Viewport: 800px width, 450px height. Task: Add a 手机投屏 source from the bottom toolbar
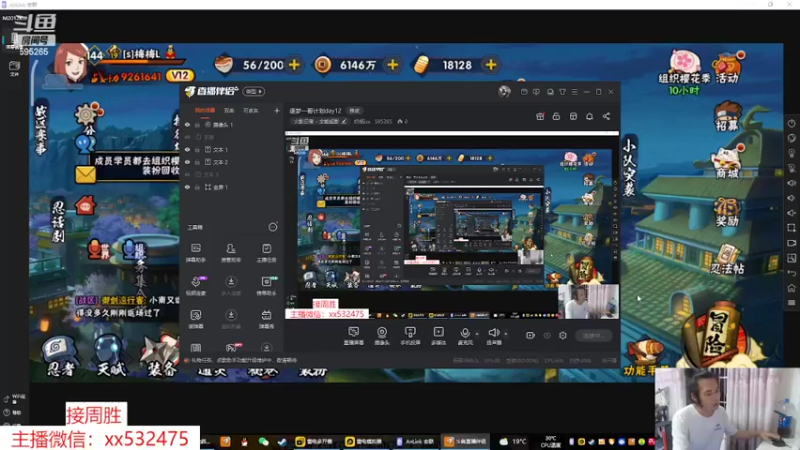coord(410,336)
